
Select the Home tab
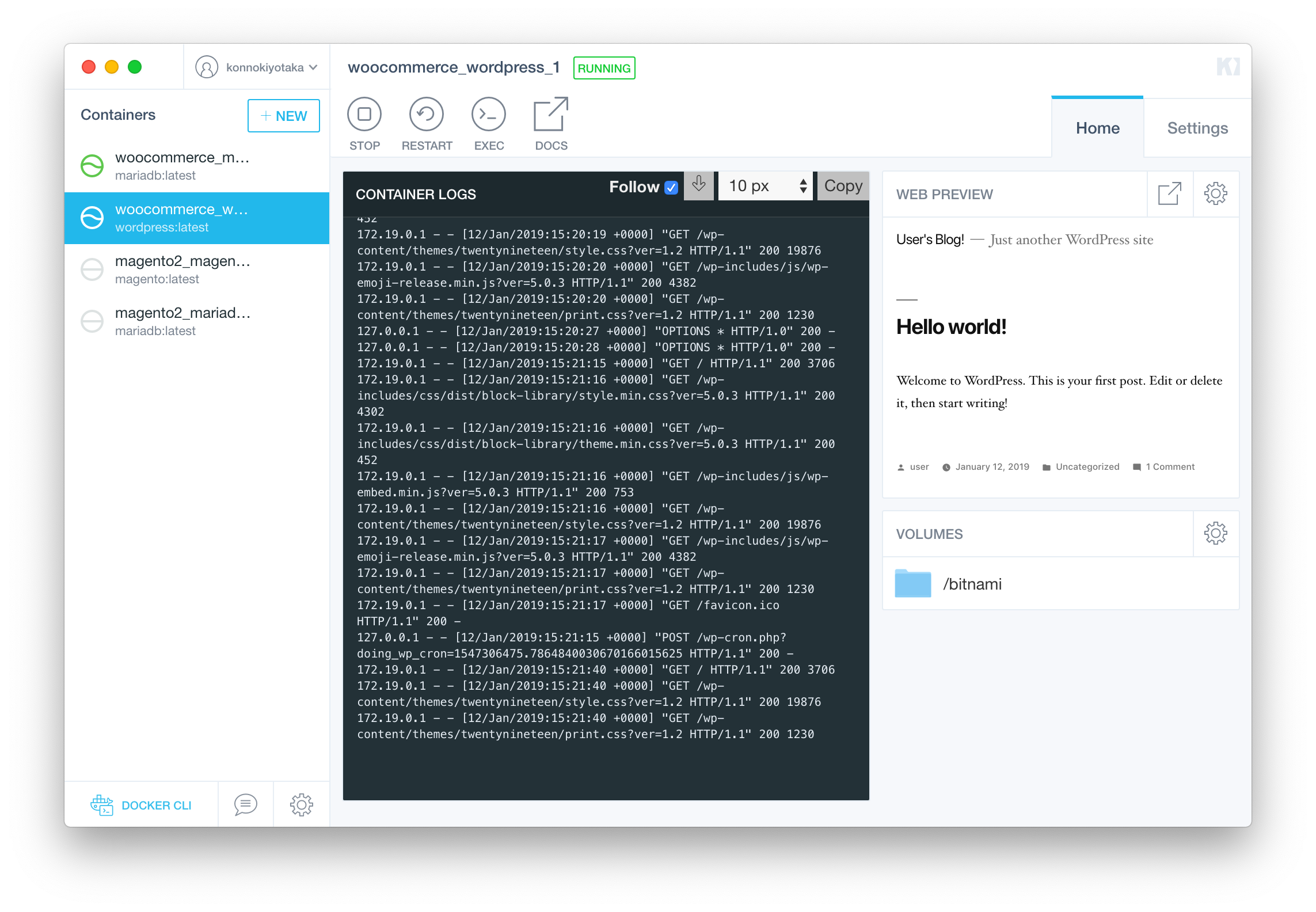1097,128
